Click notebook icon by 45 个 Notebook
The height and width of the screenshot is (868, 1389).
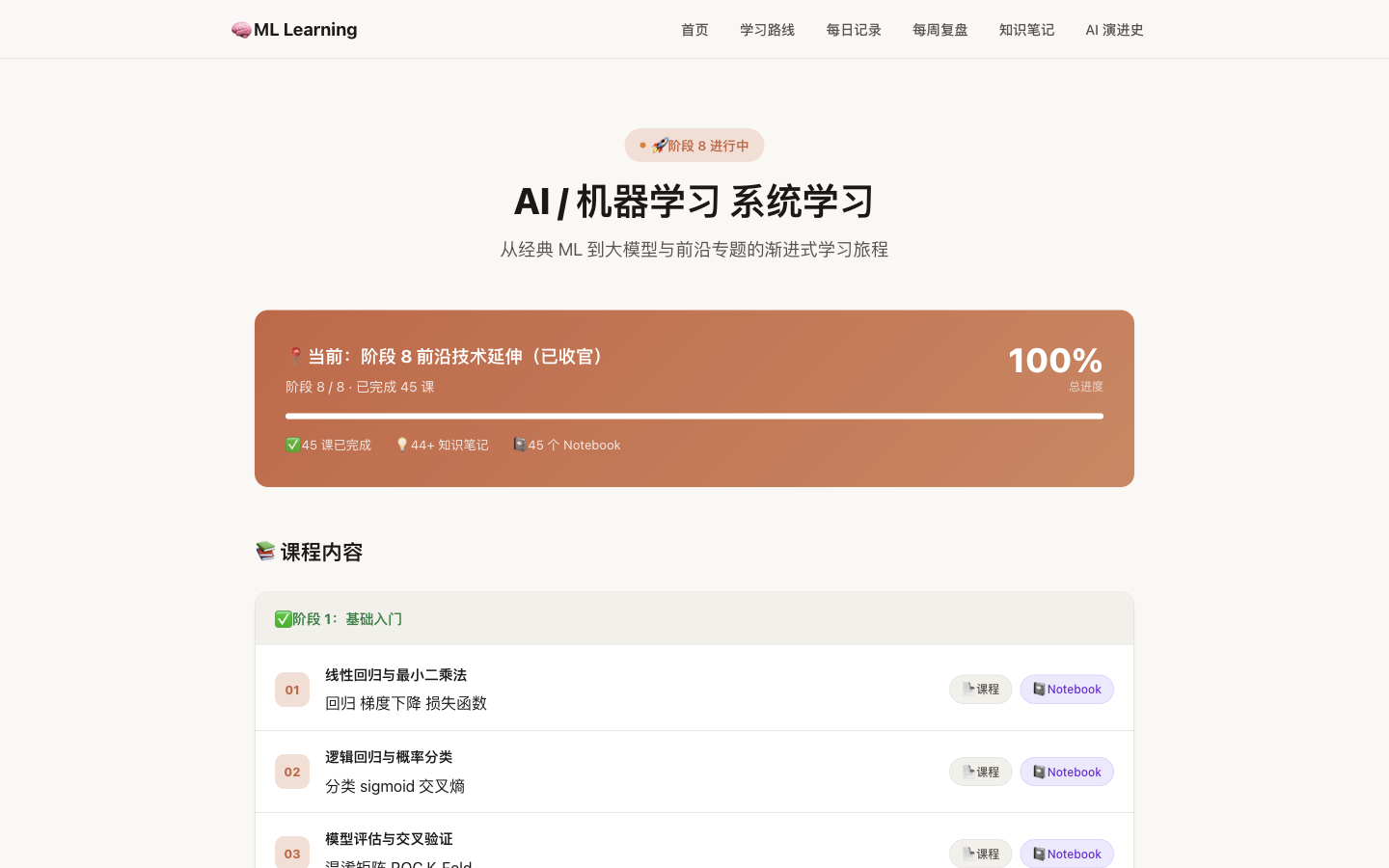click(x=520, y=445)
